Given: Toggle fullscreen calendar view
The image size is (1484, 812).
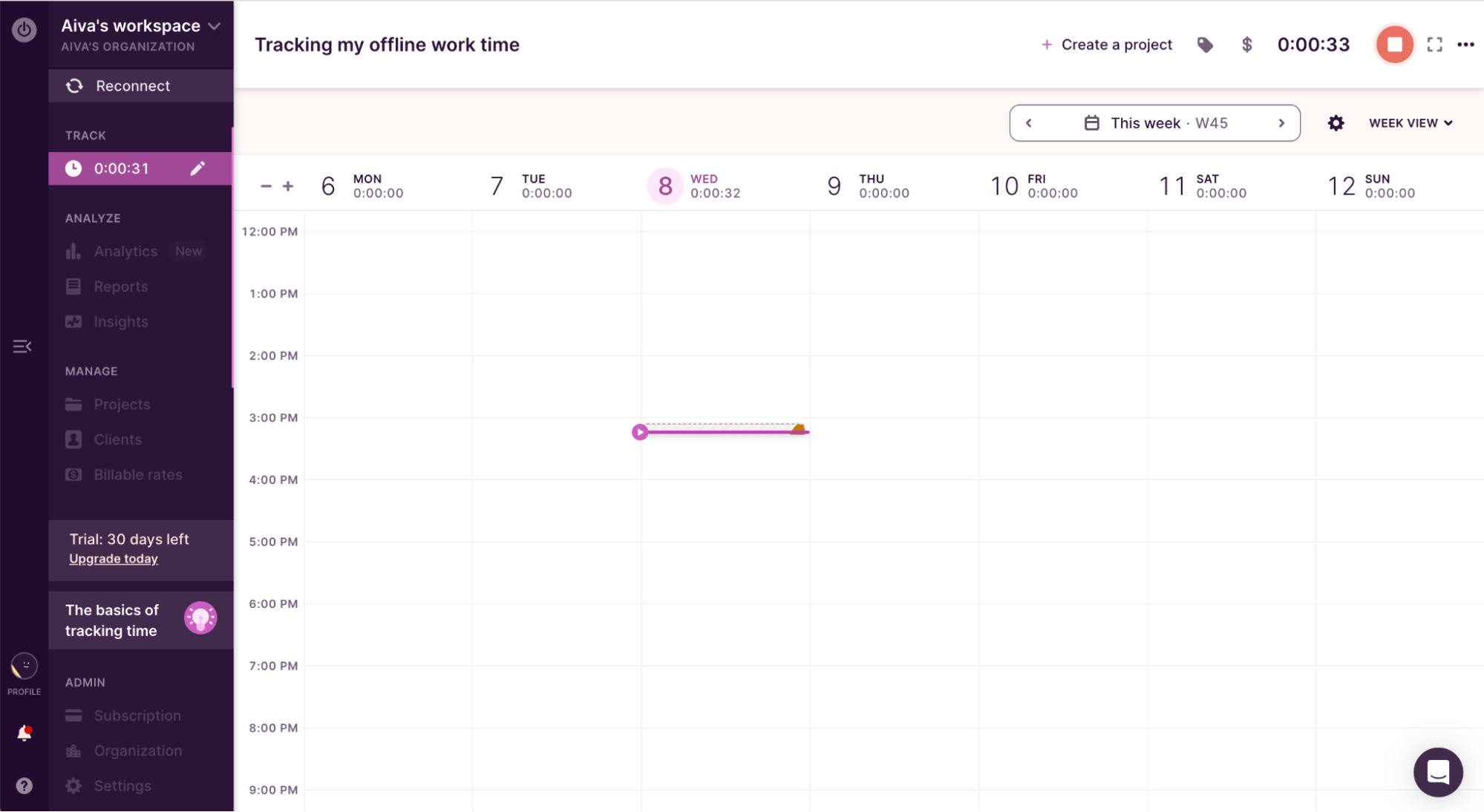Looking at the screenshot, I should pos(1436,45).
